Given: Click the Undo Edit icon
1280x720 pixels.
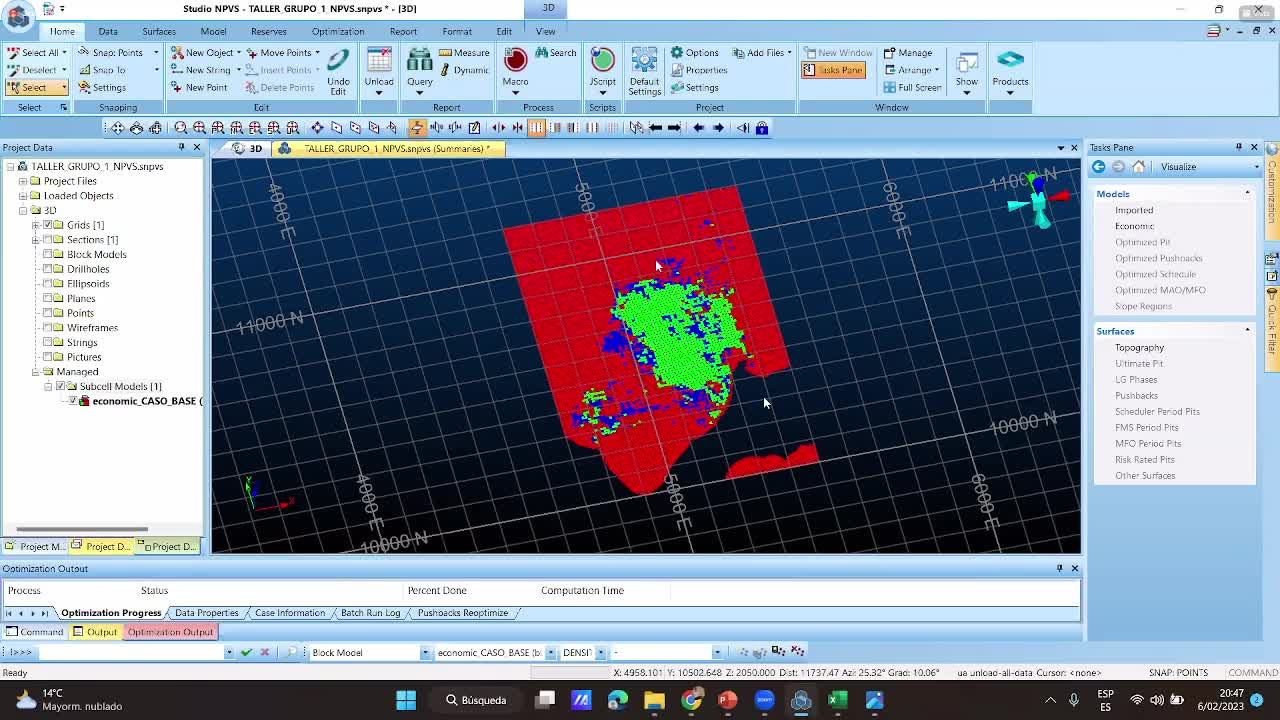Looking at the screenshot, I should tap(338, 62).
